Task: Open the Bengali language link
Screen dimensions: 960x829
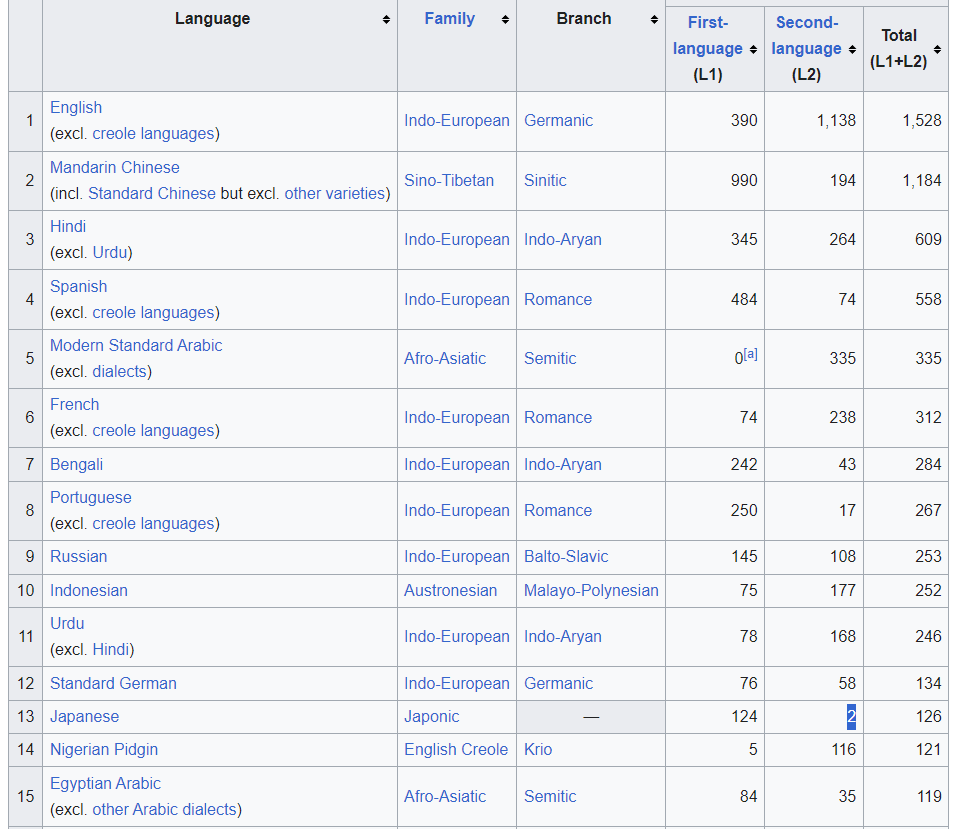Action: point(77,465)
